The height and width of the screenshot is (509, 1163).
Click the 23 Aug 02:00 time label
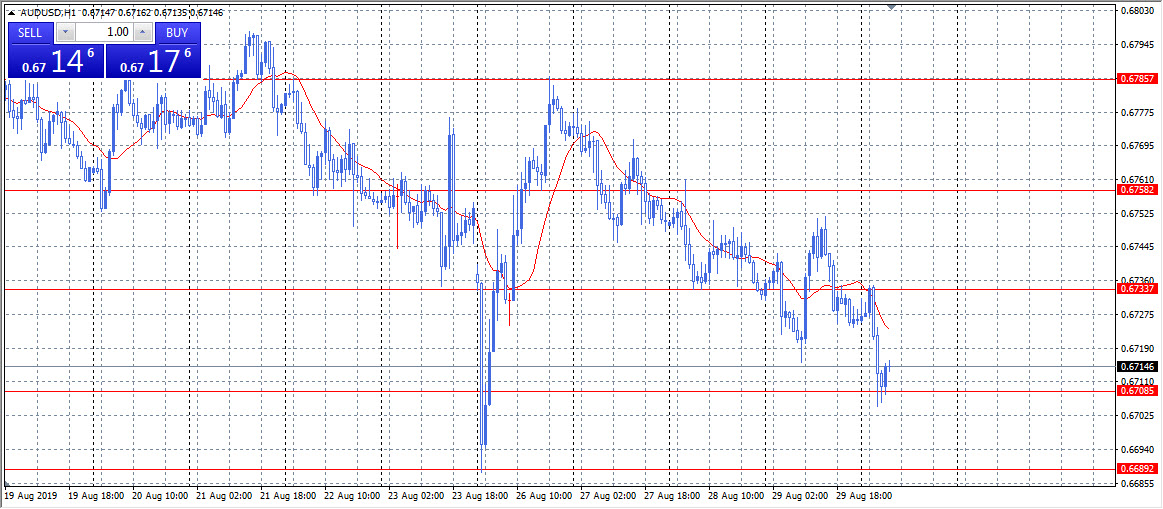click(x=418, y=494)
